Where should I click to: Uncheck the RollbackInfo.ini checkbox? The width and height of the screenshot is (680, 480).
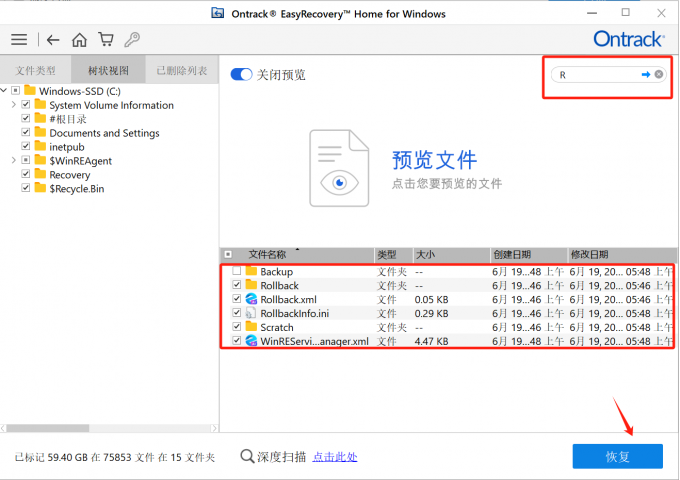tap(237, 313)
